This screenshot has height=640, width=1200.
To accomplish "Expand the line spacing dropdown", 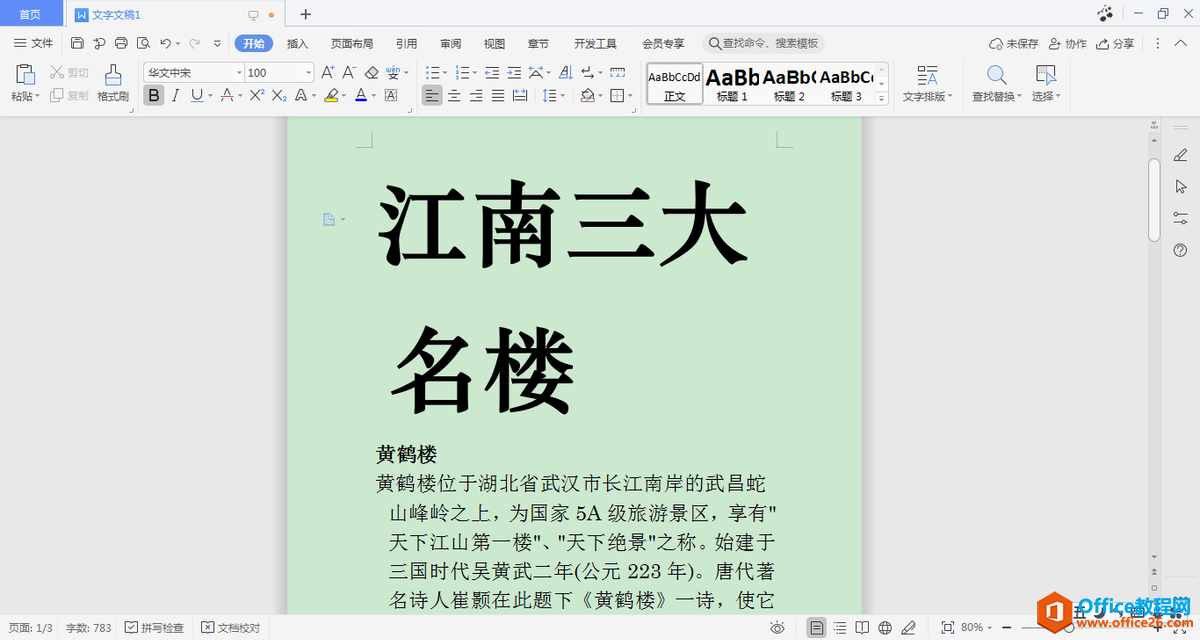I will click(x=563, y=95).
